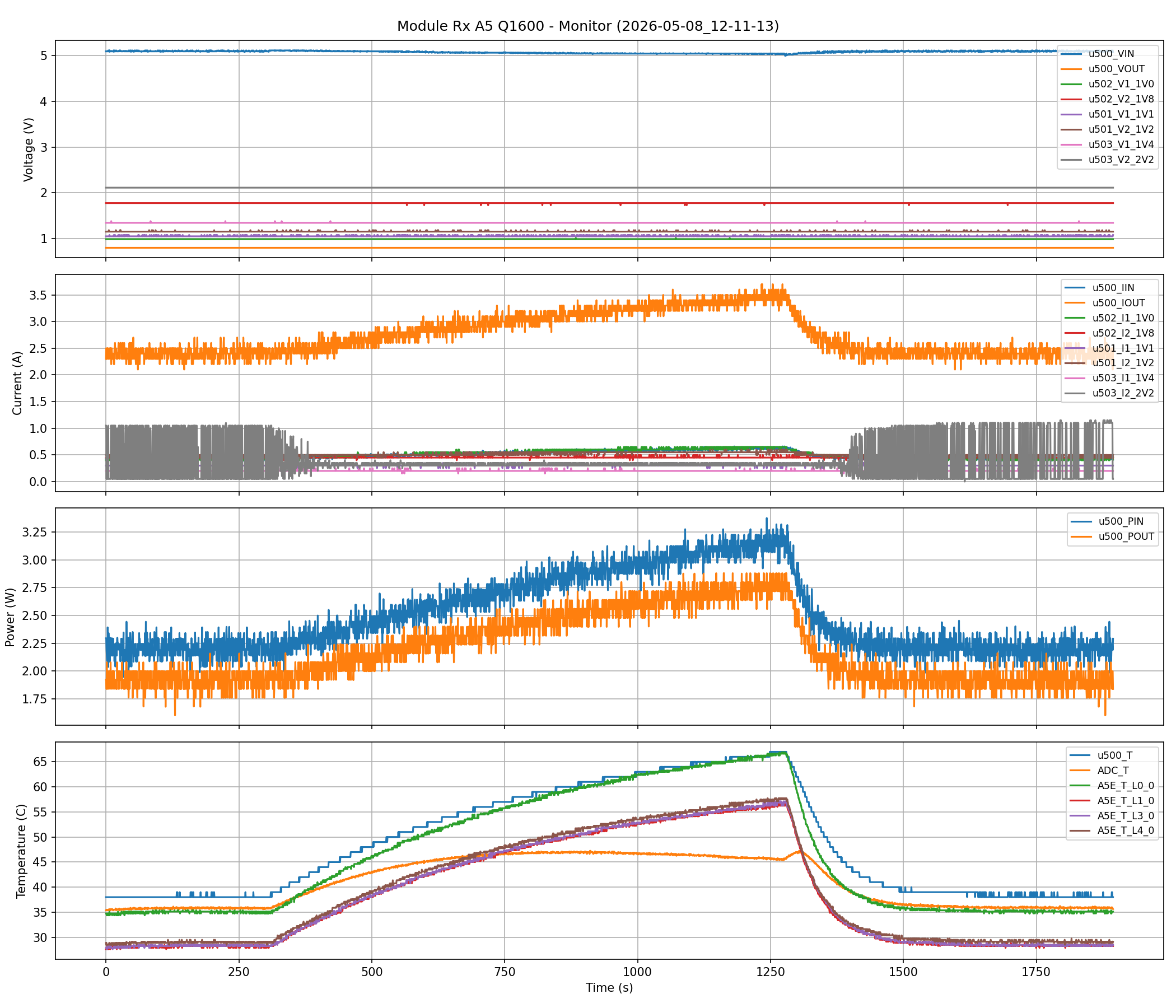Select the A5E_T_L4_0 legend label
Viewport: 1176px width, 1008px height.
tap(1126, 830)
